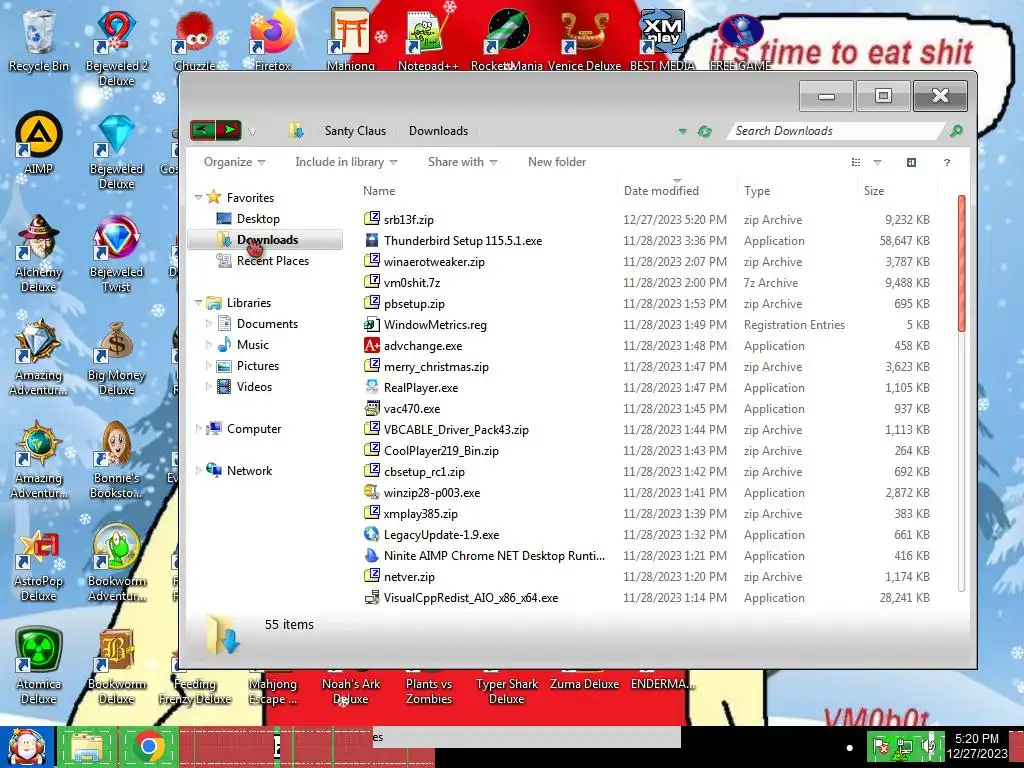This screenshot has width=1024, height=768.
Task: Expand the Network tree node
Action: coord(198,471)
